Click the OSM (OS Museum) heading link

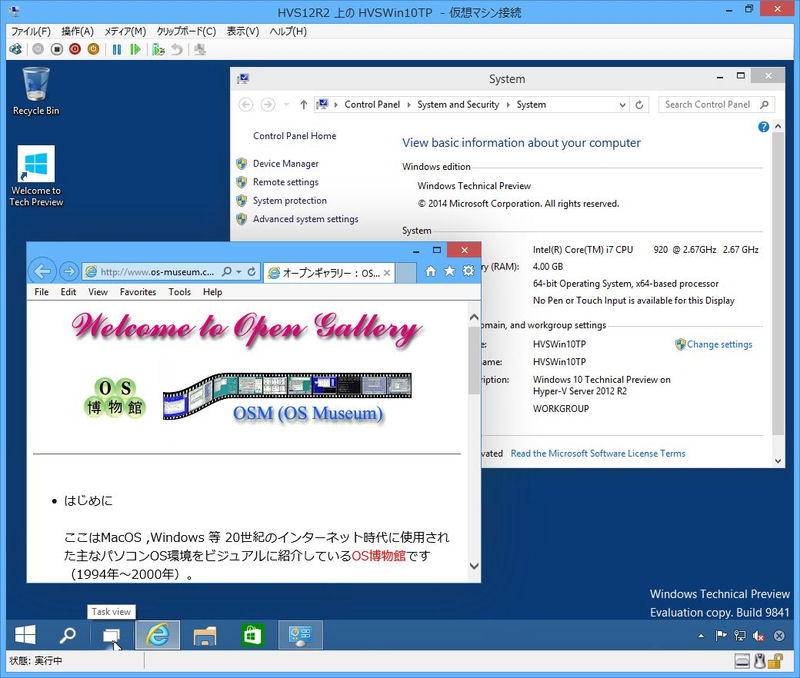tap(308, 413)
